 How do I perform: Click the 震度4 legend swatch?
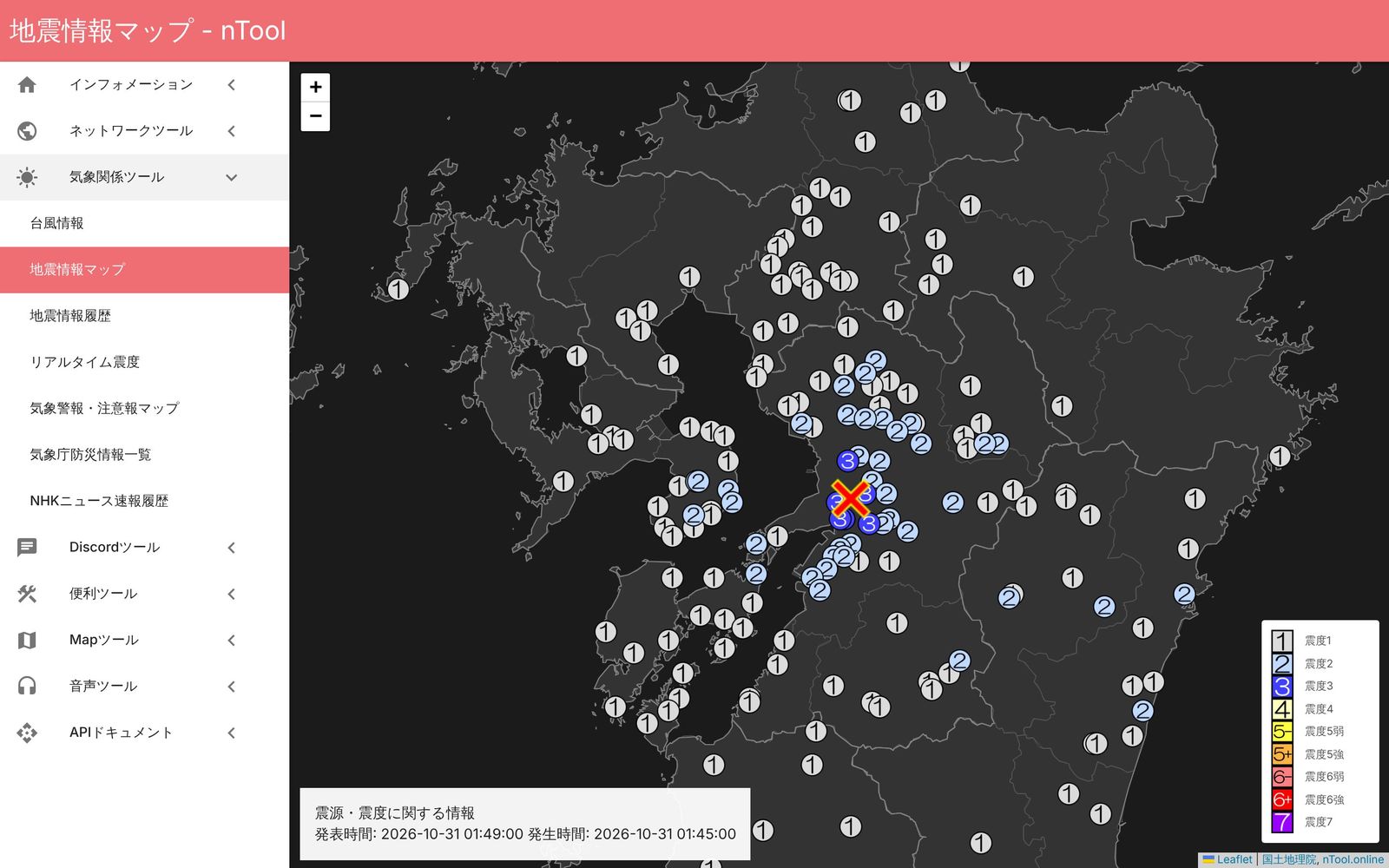[x=1282, y=709]
